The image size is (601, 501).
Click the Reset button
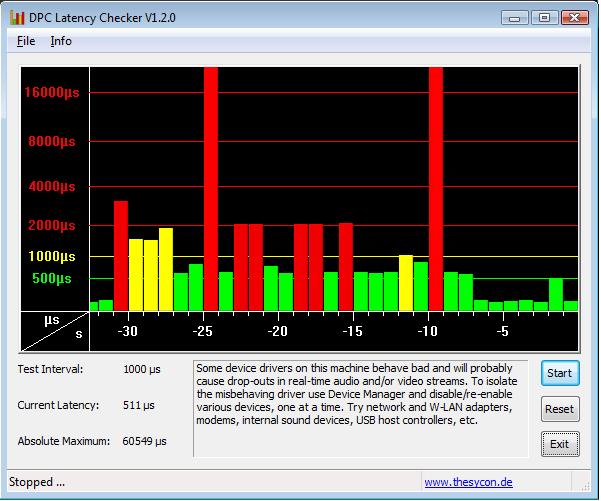pos(560,409)
